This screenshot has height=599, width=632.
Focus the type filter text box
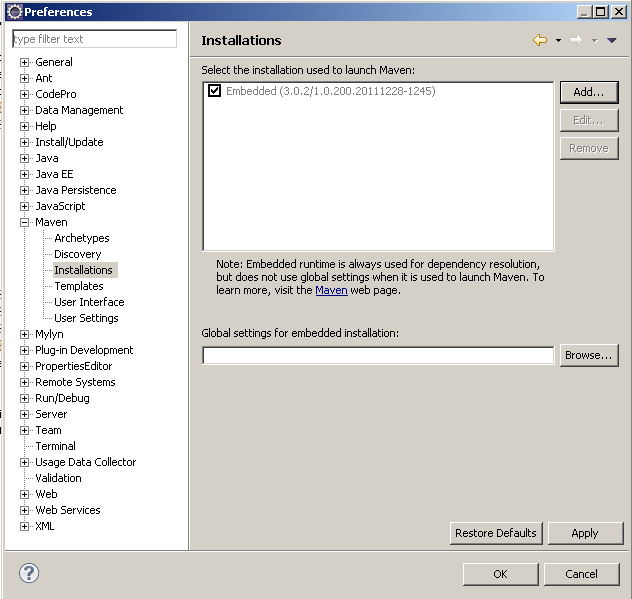(94, 39)
